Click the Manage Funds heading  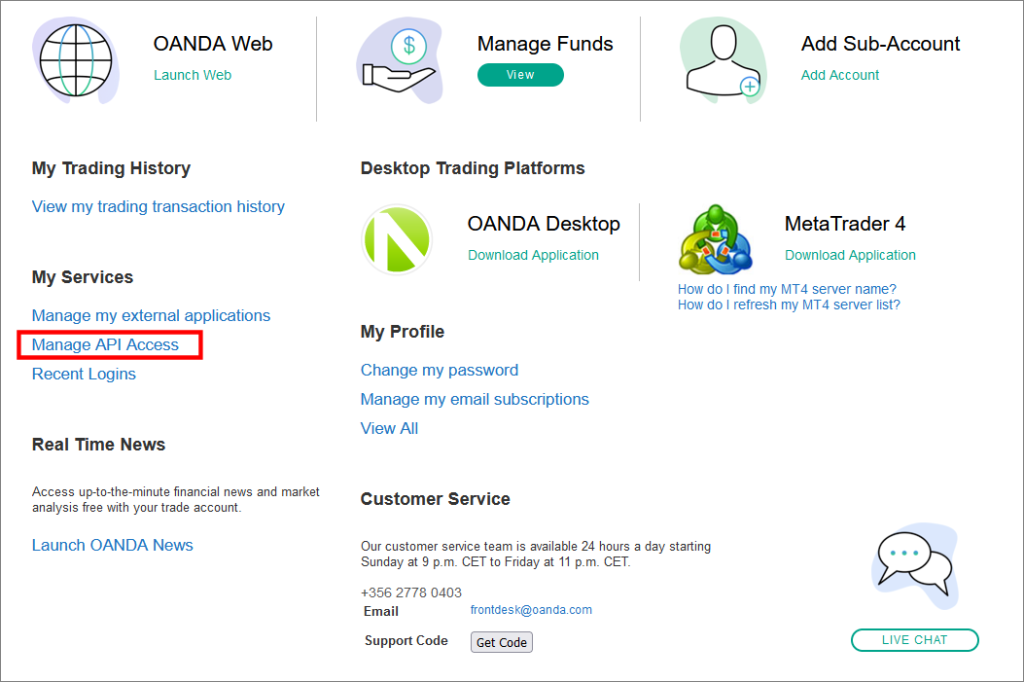[545, 44]
